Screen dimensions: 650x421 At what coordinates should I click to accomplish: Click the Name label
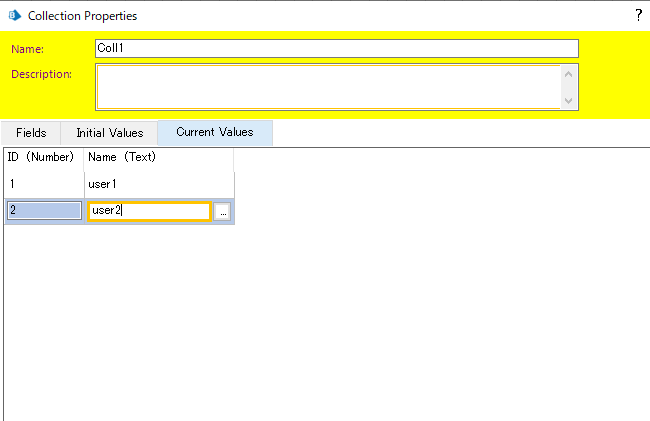click(27, 49)
